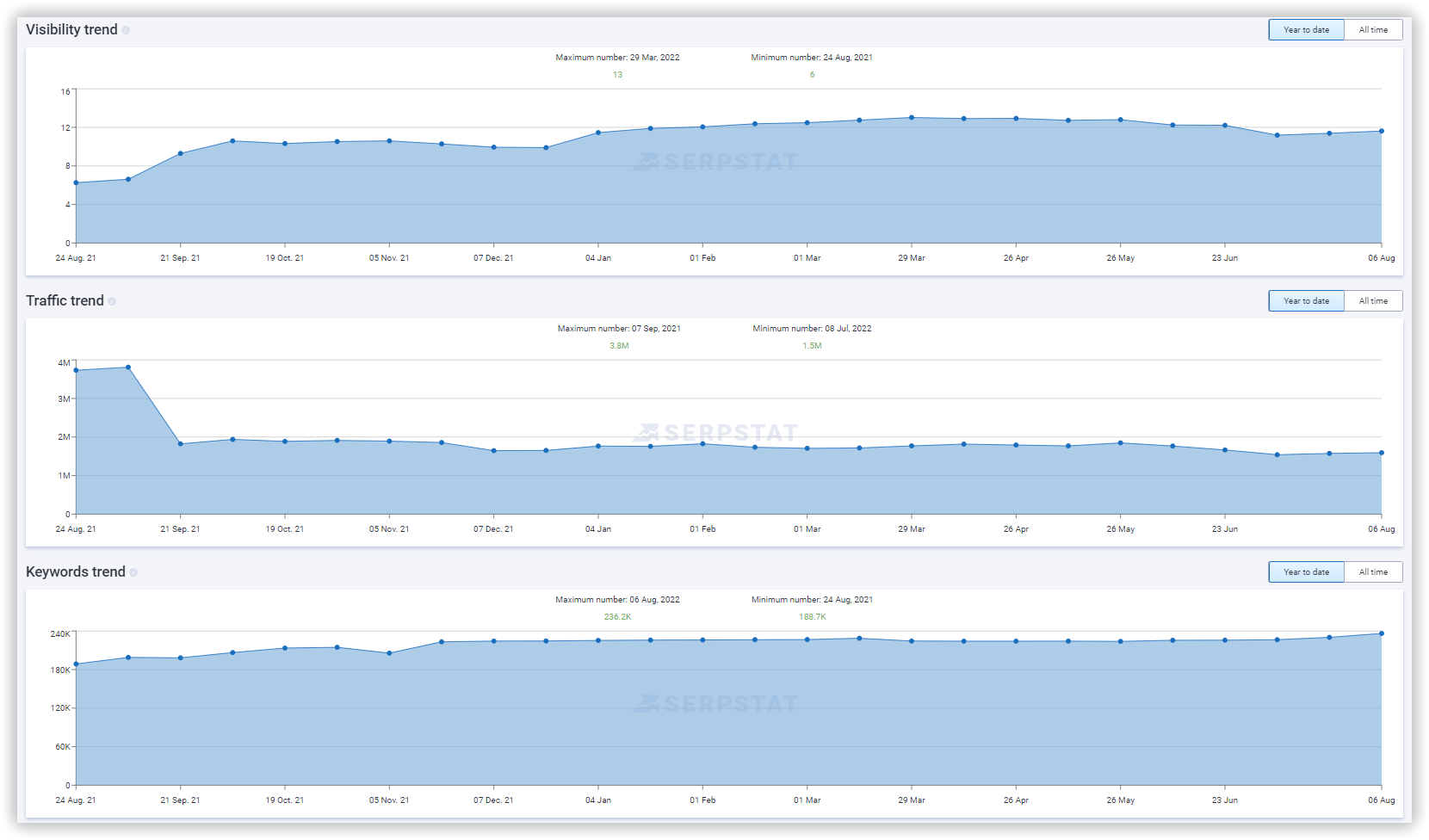Click Visibility trend maximum point at 29 Mar
1429x840 pixels.
(x=912, y=118)
